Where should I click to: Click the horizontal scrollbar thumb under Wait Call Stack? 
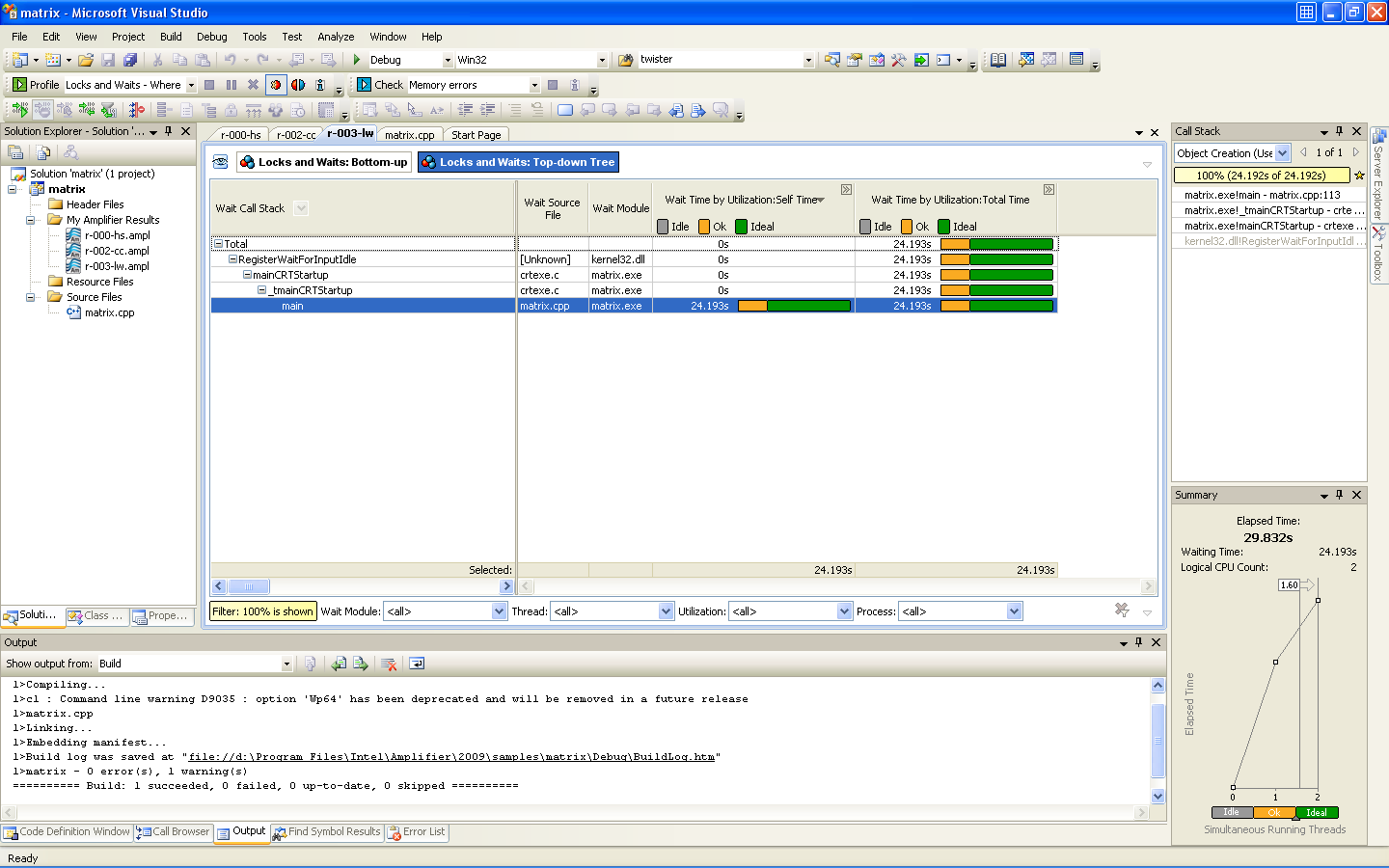[248, 586]
